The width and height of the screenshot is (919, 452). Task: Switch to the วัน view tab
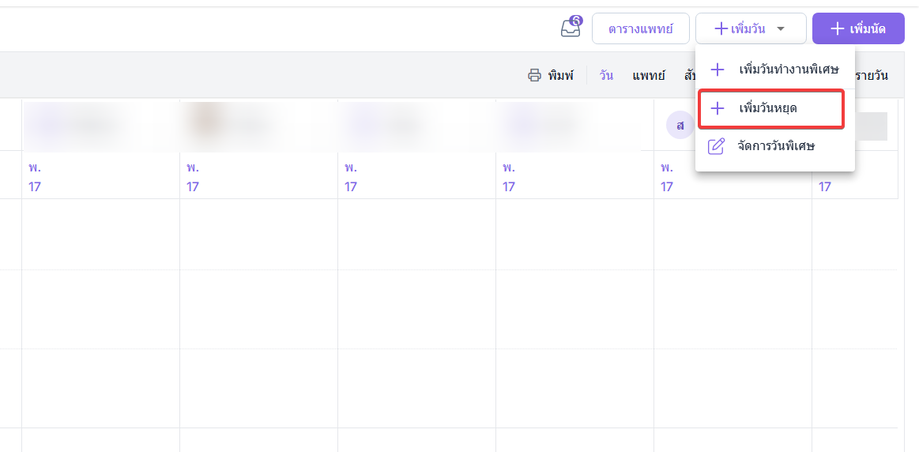(x=606, y=75)
